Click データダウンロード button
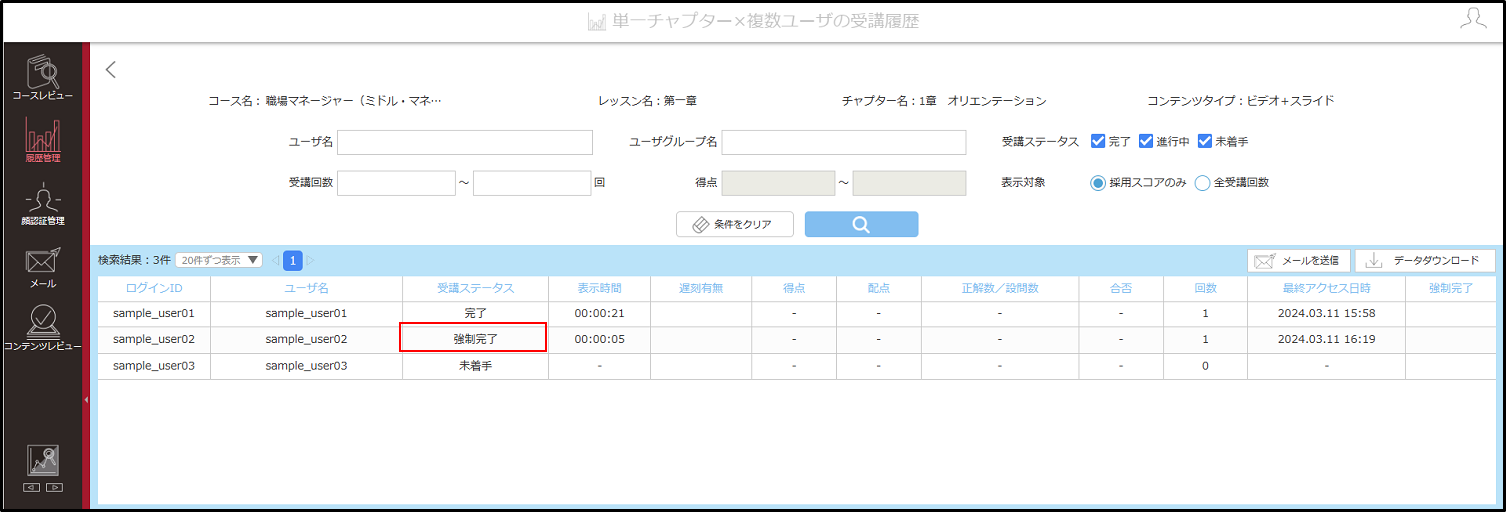 (1425, 261)
